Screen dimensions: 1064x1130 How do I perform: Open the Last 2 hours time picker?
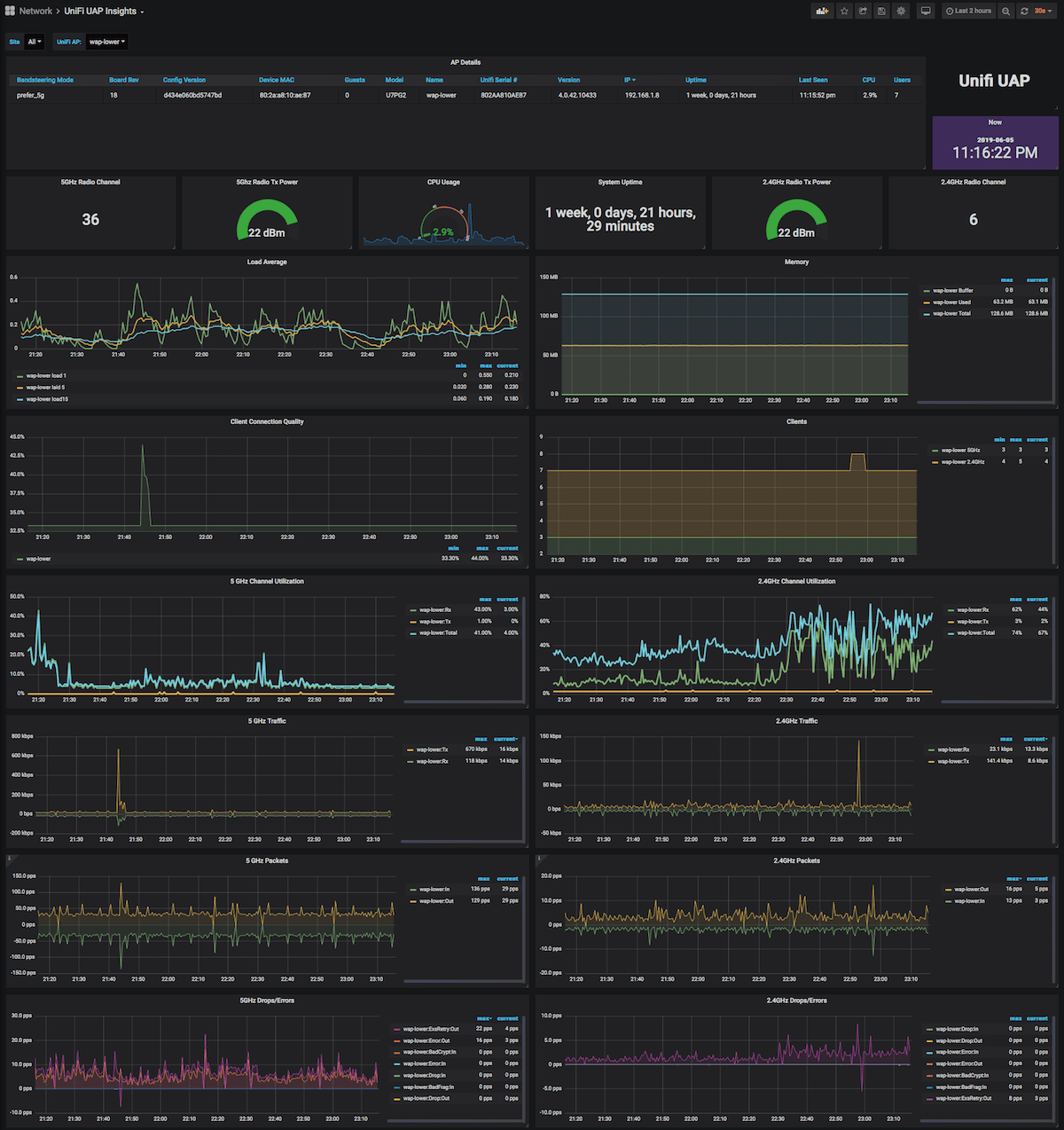[968, 12]
